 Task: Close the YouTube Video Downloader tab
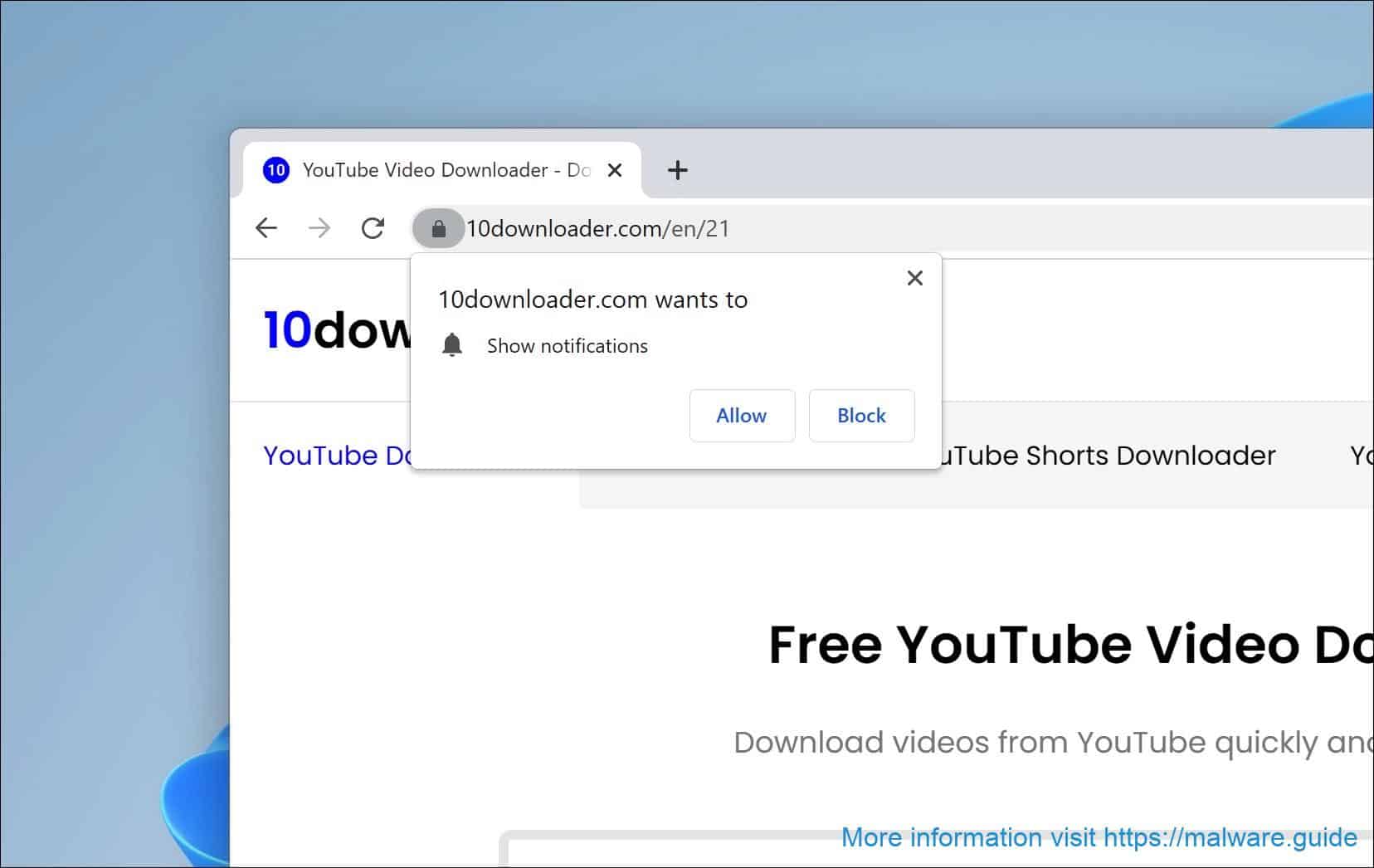click(x=615, y=169)
